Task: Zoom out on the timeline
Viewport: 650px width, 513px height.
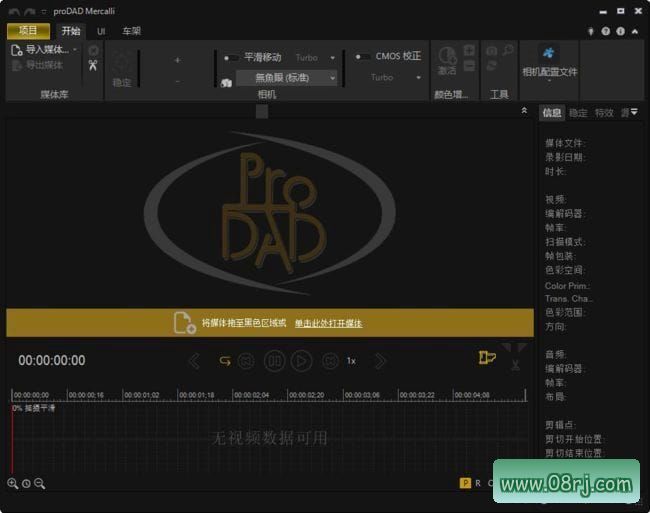Action: pyautogui.click(x=39, y=483)
